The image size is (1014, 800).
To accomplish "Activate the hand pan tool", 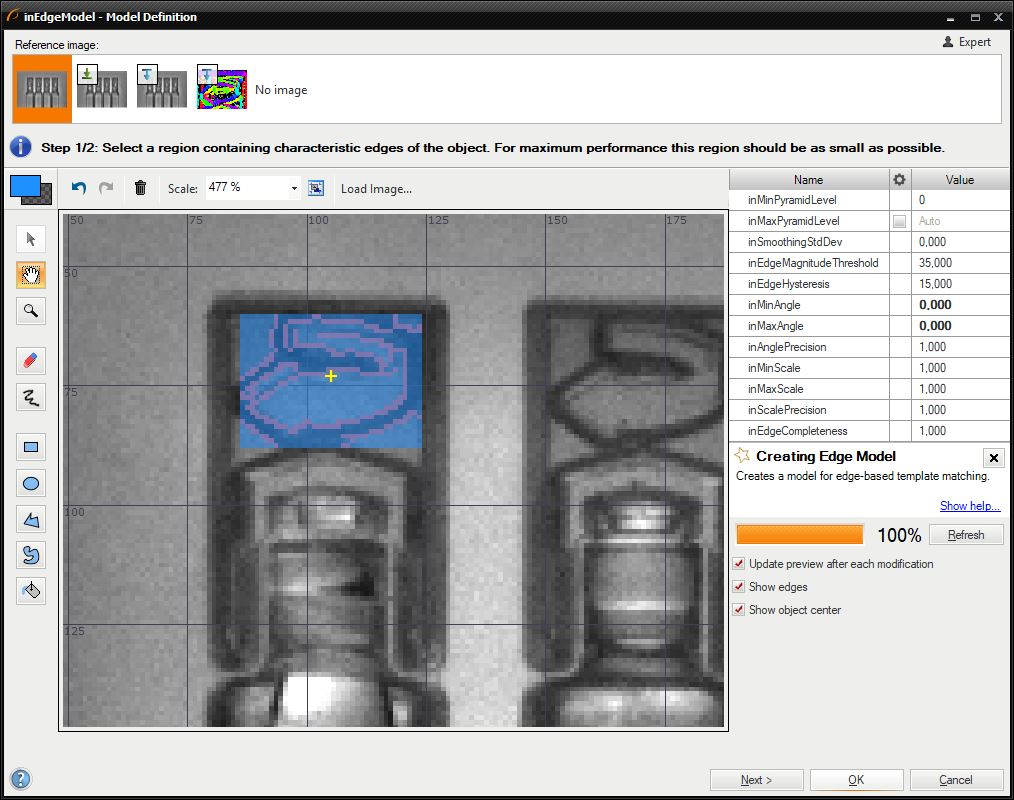I will tap(31, 275).
